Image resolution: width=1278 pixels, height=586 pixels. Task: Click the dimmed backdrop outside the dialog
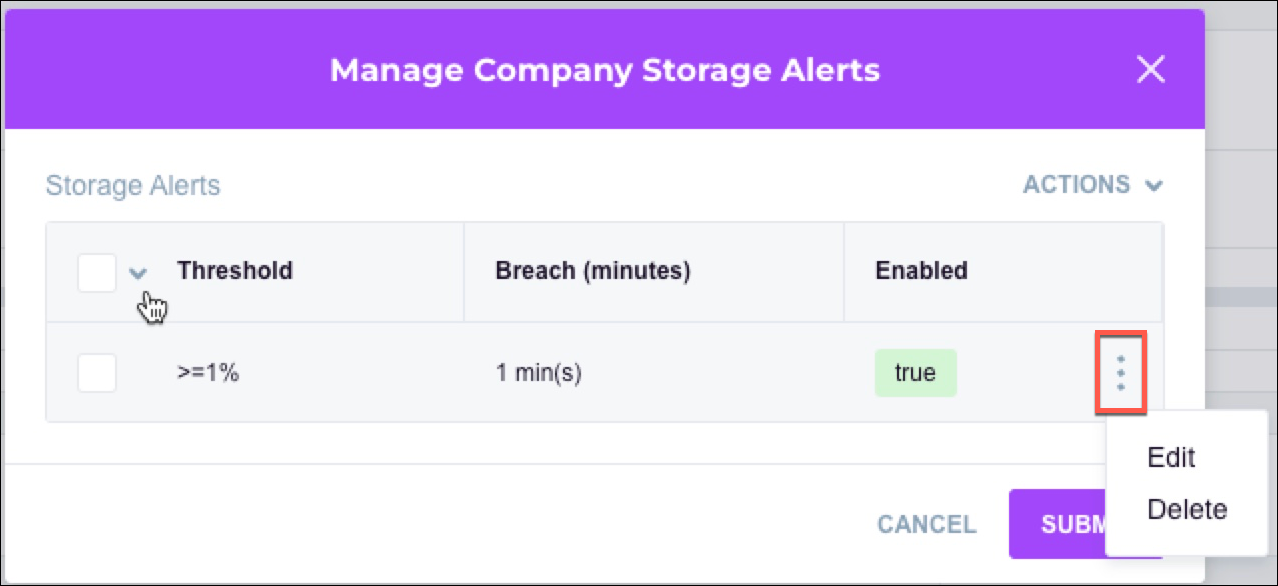click(1240, 200)
